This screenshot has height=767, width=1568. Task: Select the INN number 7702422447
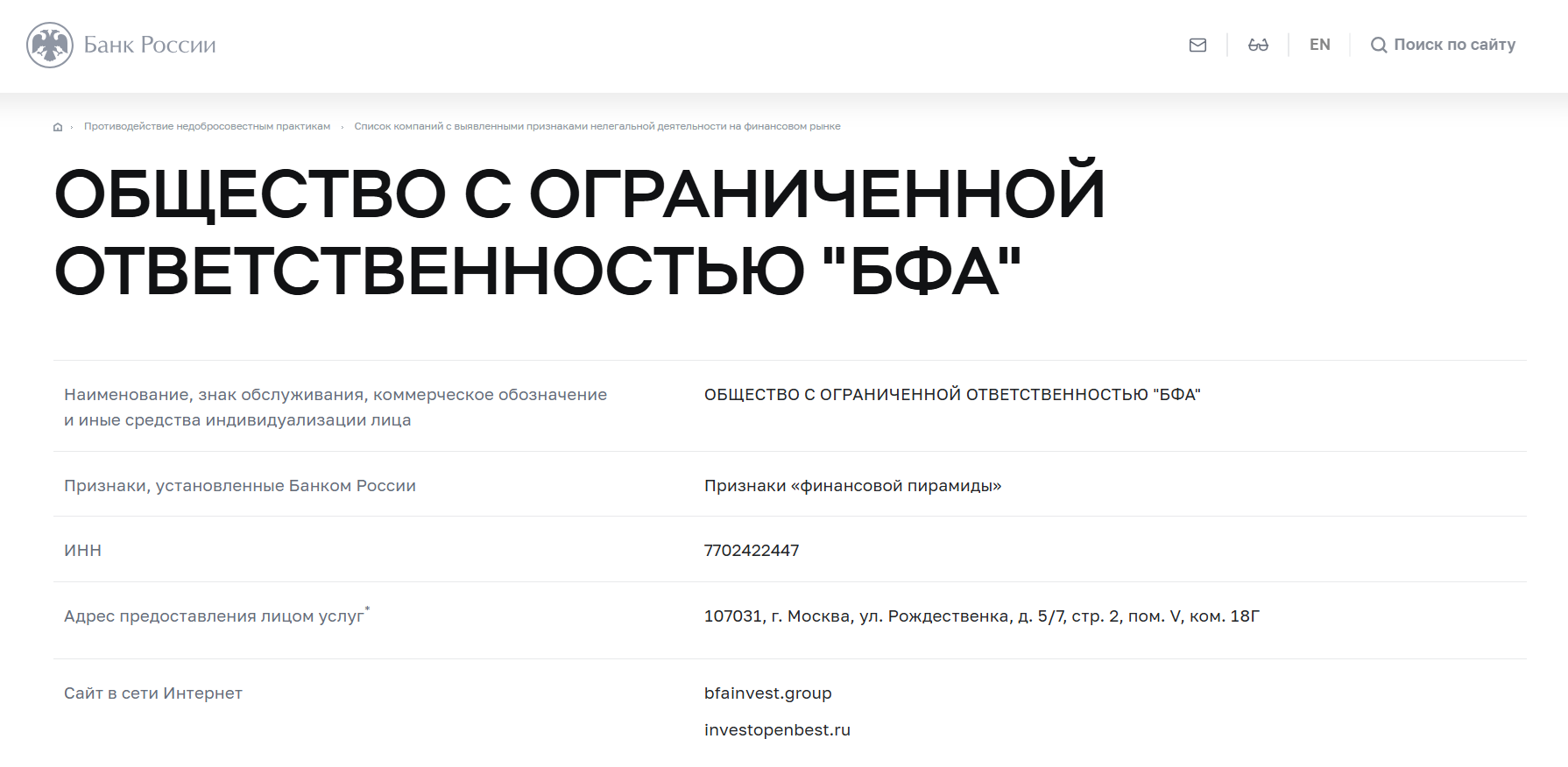tap(752, 551)
